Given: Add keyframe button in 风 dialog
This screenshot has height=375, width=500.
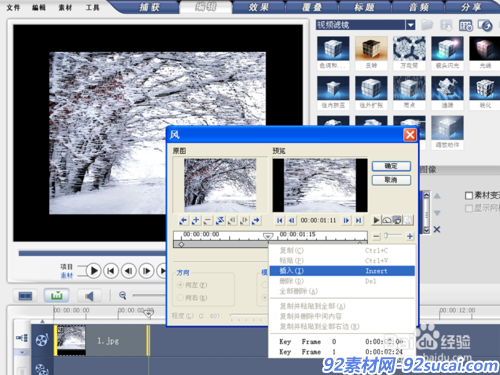Looking at the screenshot, I should 196,220.
